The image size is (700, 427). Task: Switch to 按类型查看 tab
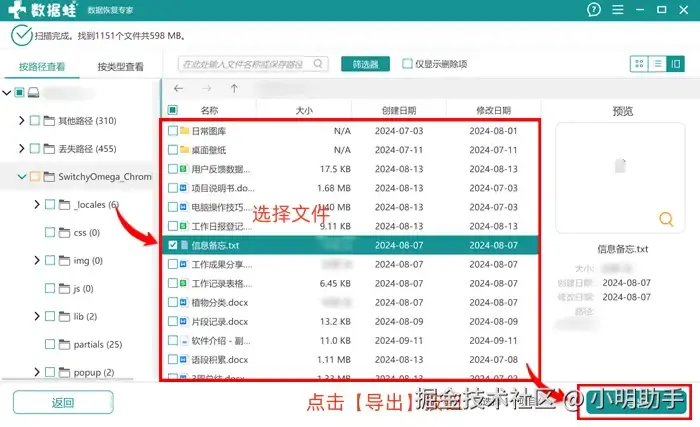click(121, 67)
